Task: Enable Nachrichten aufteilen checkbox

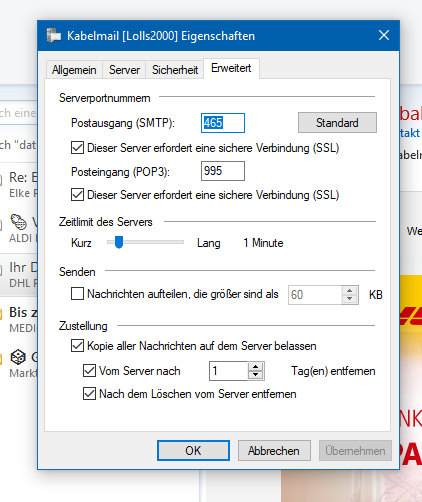Action: pyautogui.click(x=77, y=294)
